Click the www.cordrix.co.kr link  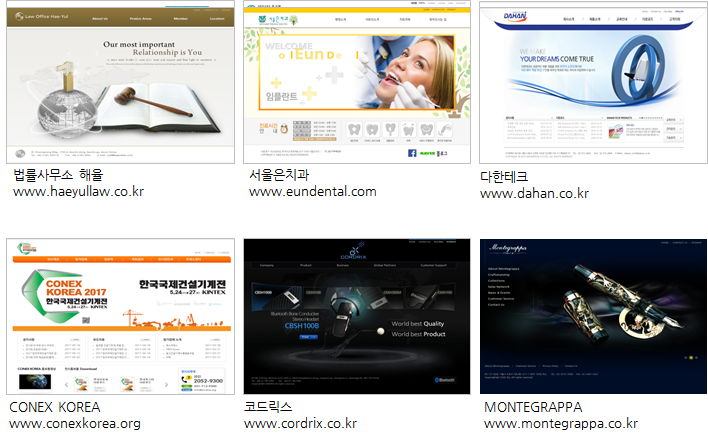300,424
